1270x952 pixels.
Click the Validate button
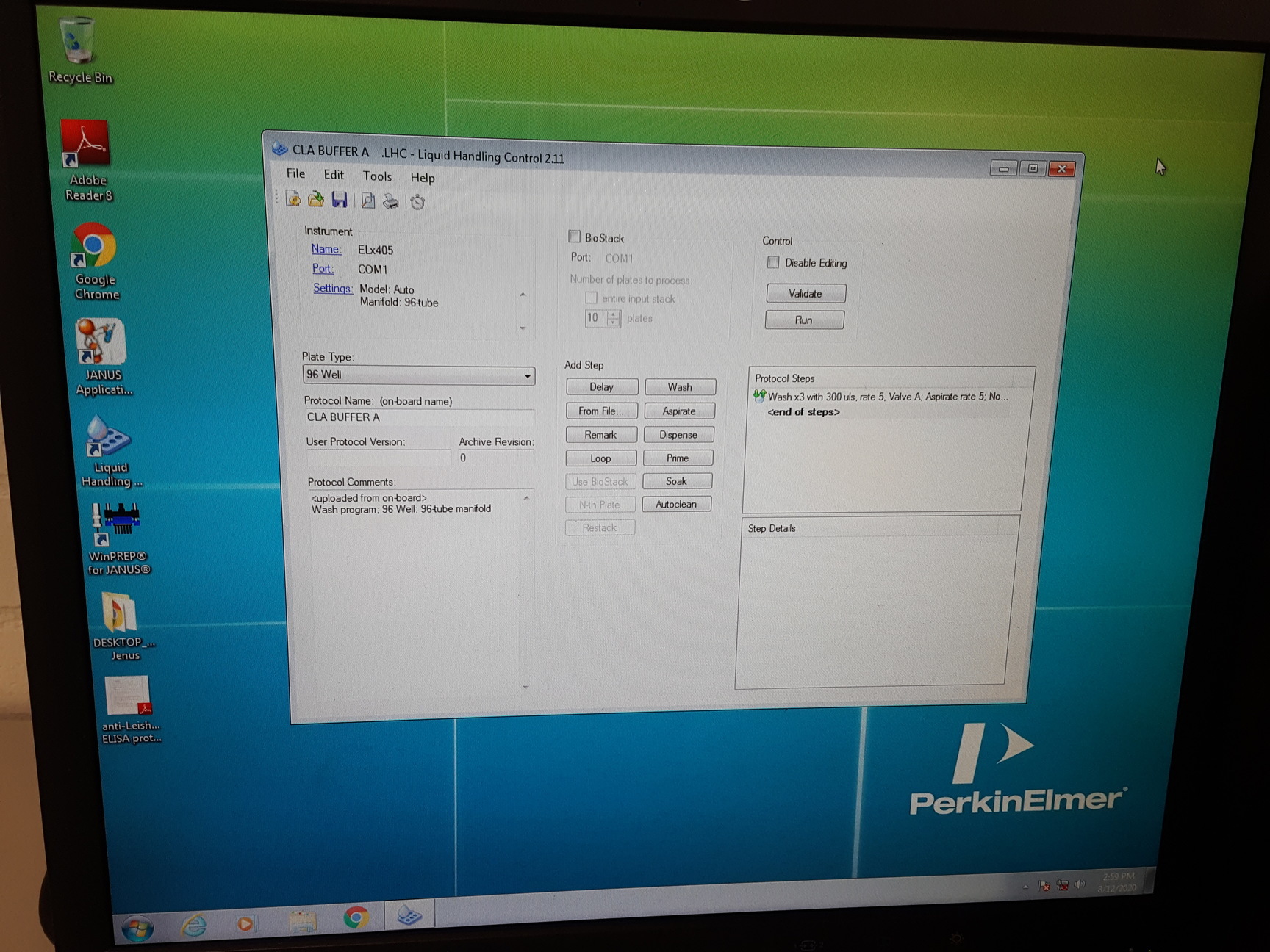click(806, 293)
